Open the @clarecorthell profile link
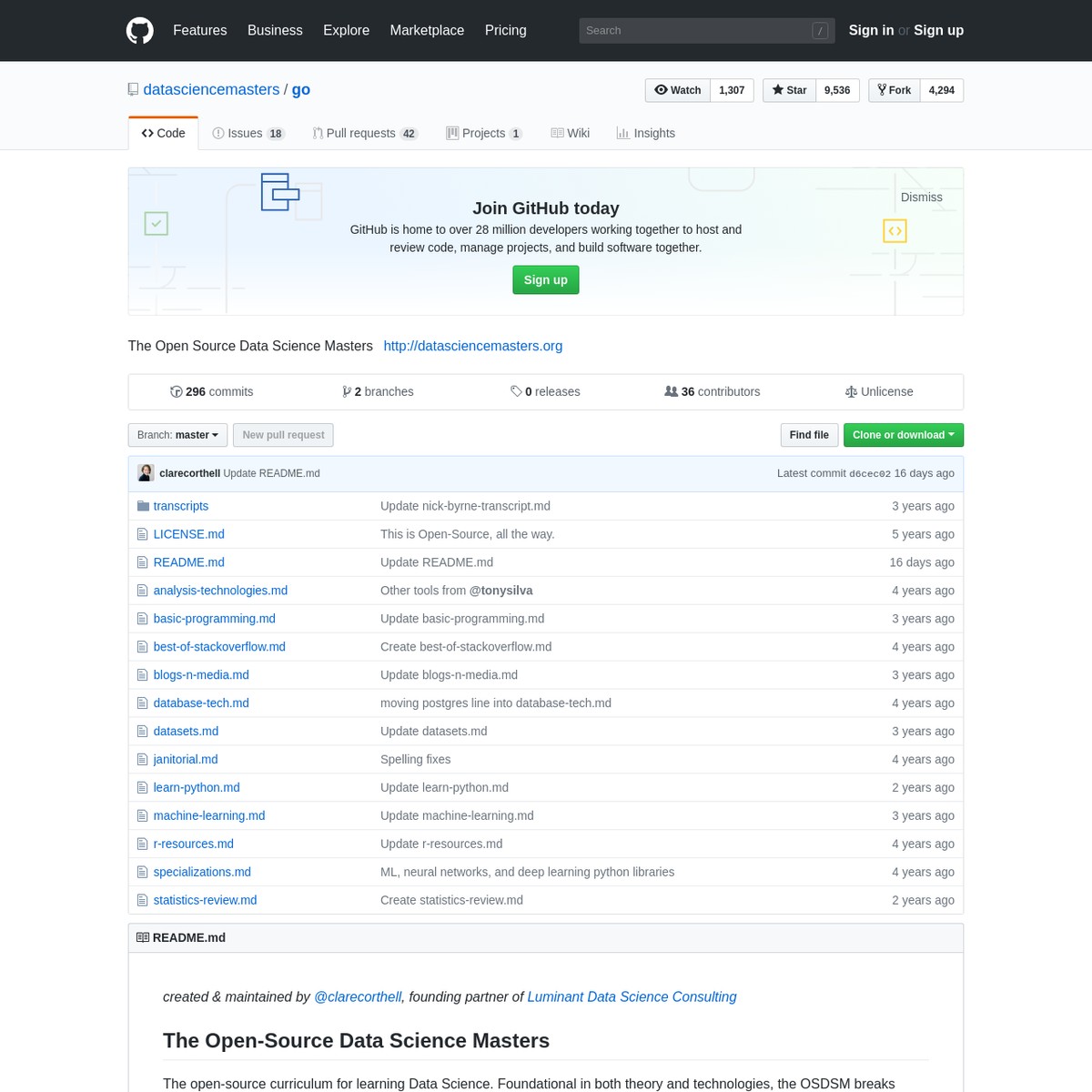This screenshot has width=1092, height=1092. (x=358, y=997)
